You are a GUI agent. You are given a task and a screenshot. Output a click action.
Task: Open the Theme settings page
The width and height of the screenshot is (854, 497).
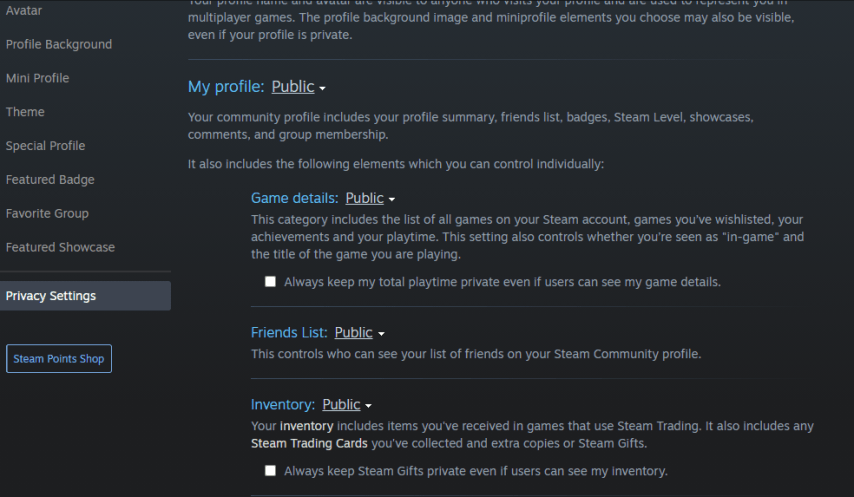(25, 112)
